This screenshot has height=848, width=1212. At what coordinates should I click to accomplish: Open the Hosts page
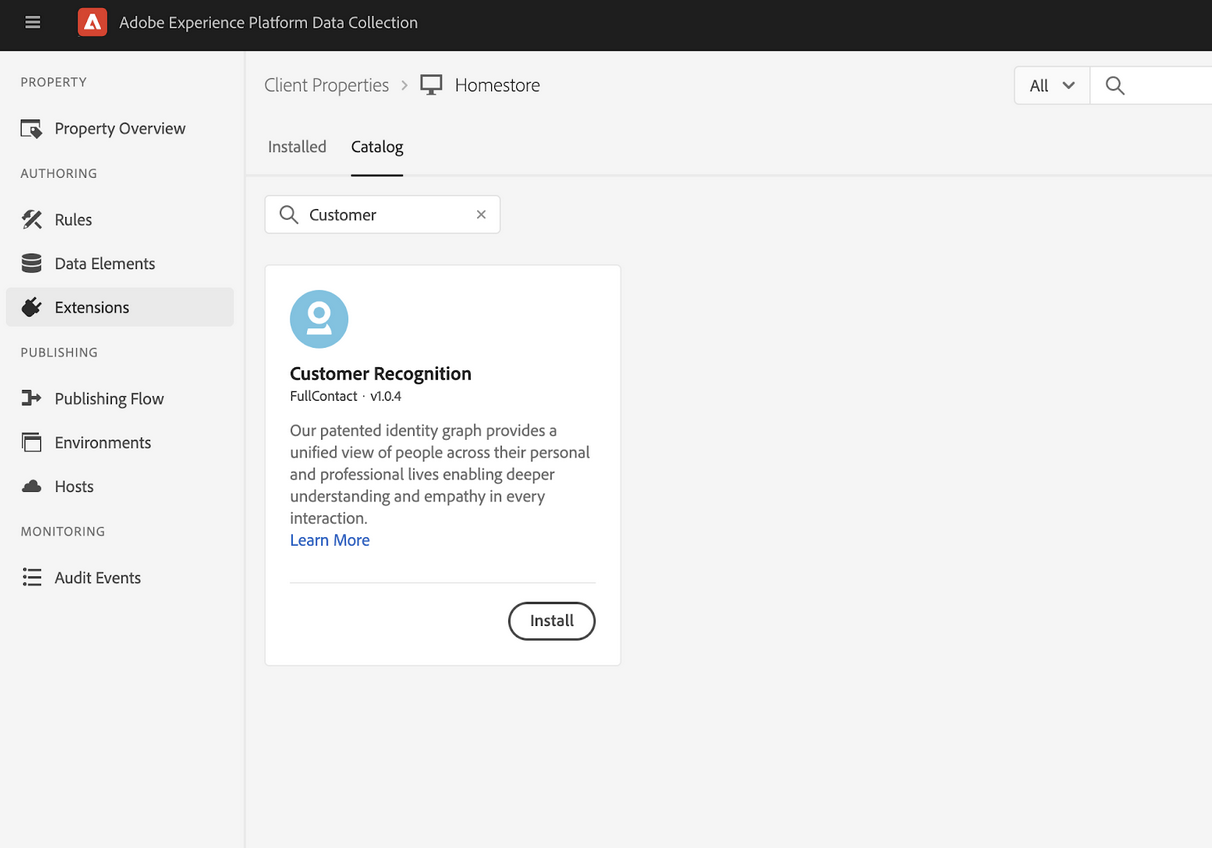(x=120, y=486)
